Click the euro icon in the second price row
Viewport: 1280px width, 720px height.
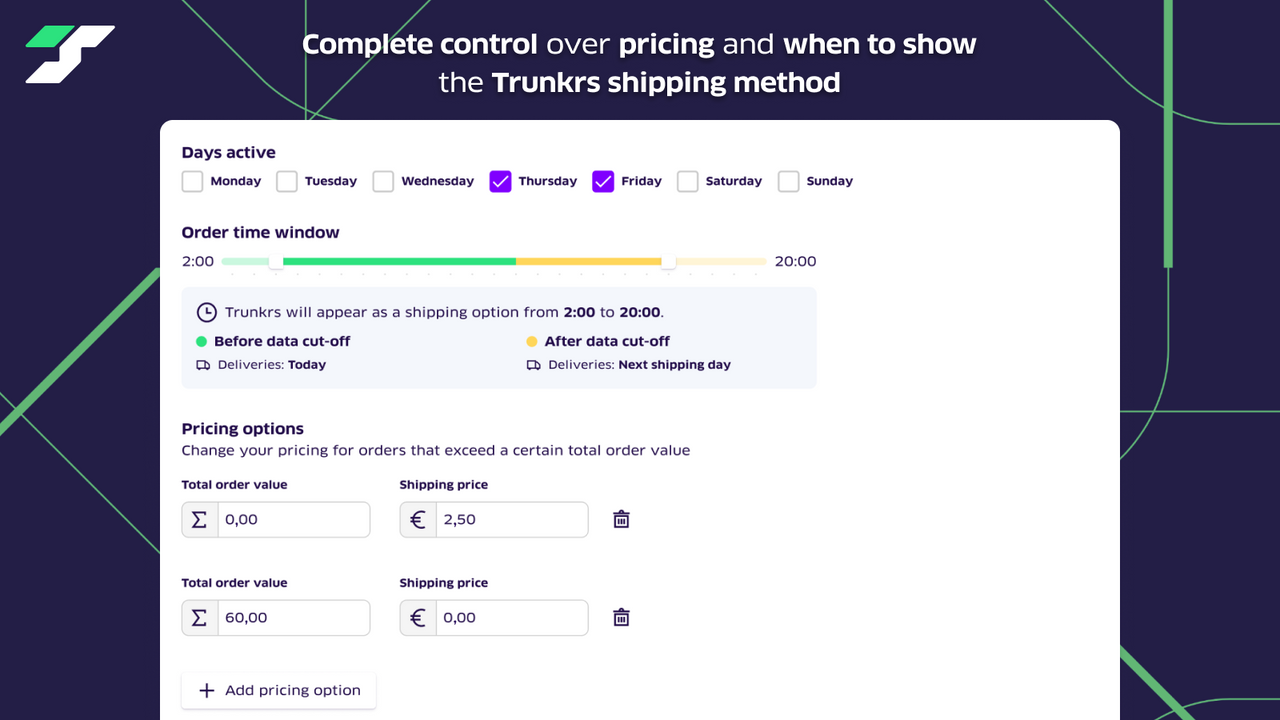pos(418,617)
